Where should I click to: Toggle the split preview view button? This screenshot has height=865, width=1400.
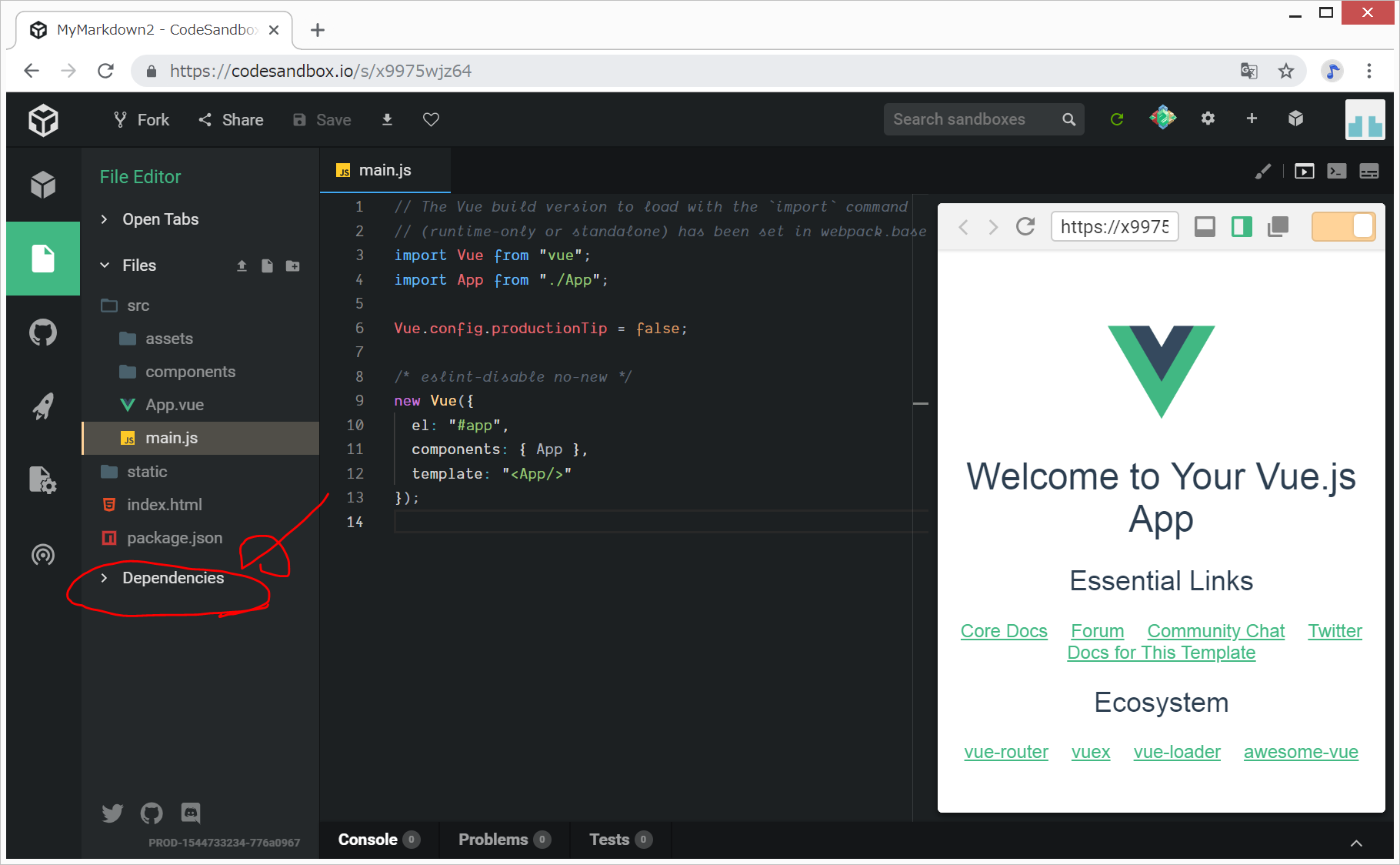1242,227
